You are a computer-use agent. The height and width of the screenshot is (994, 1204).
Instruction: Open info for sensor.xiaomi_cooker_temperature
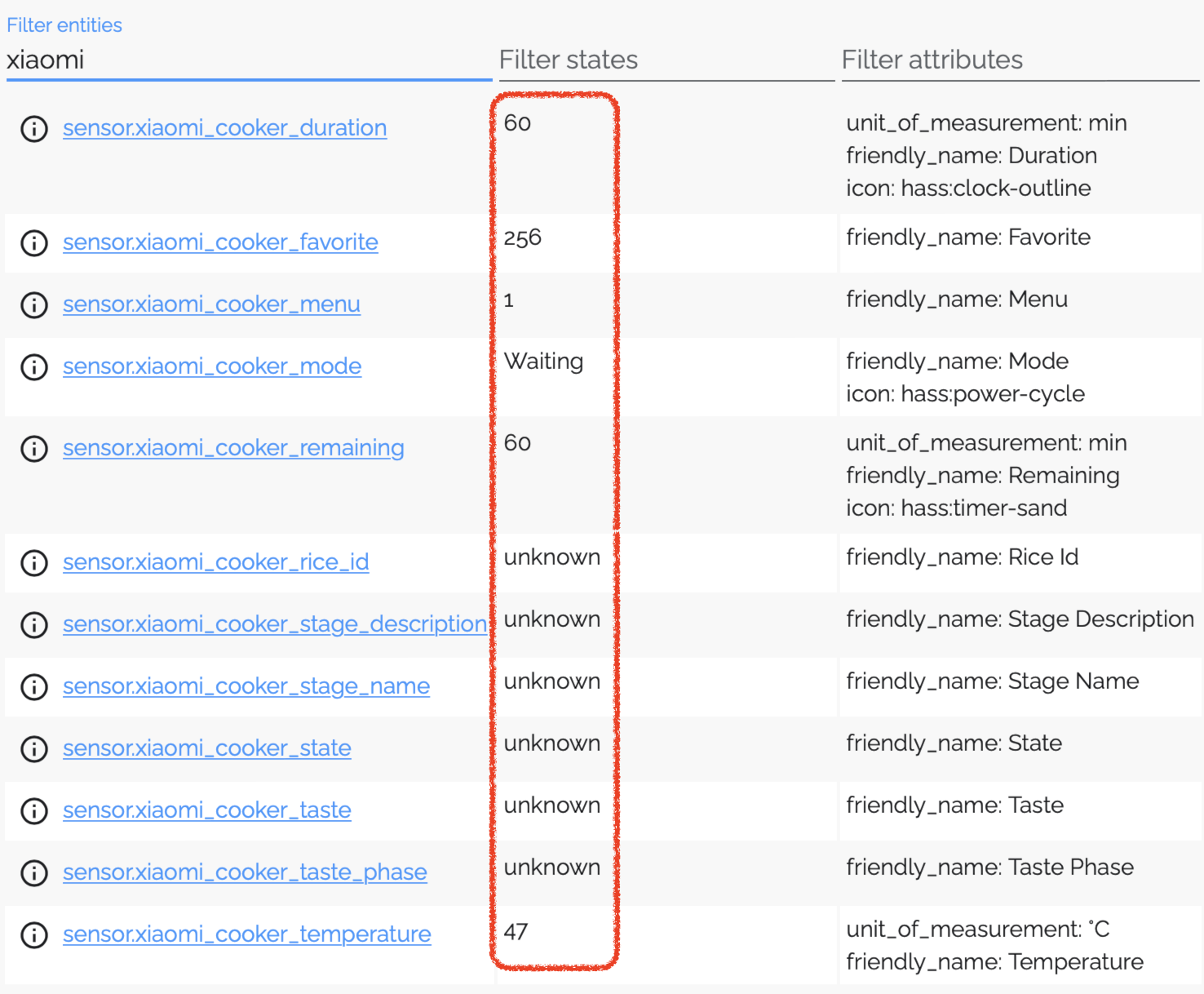tap(34, 934)
